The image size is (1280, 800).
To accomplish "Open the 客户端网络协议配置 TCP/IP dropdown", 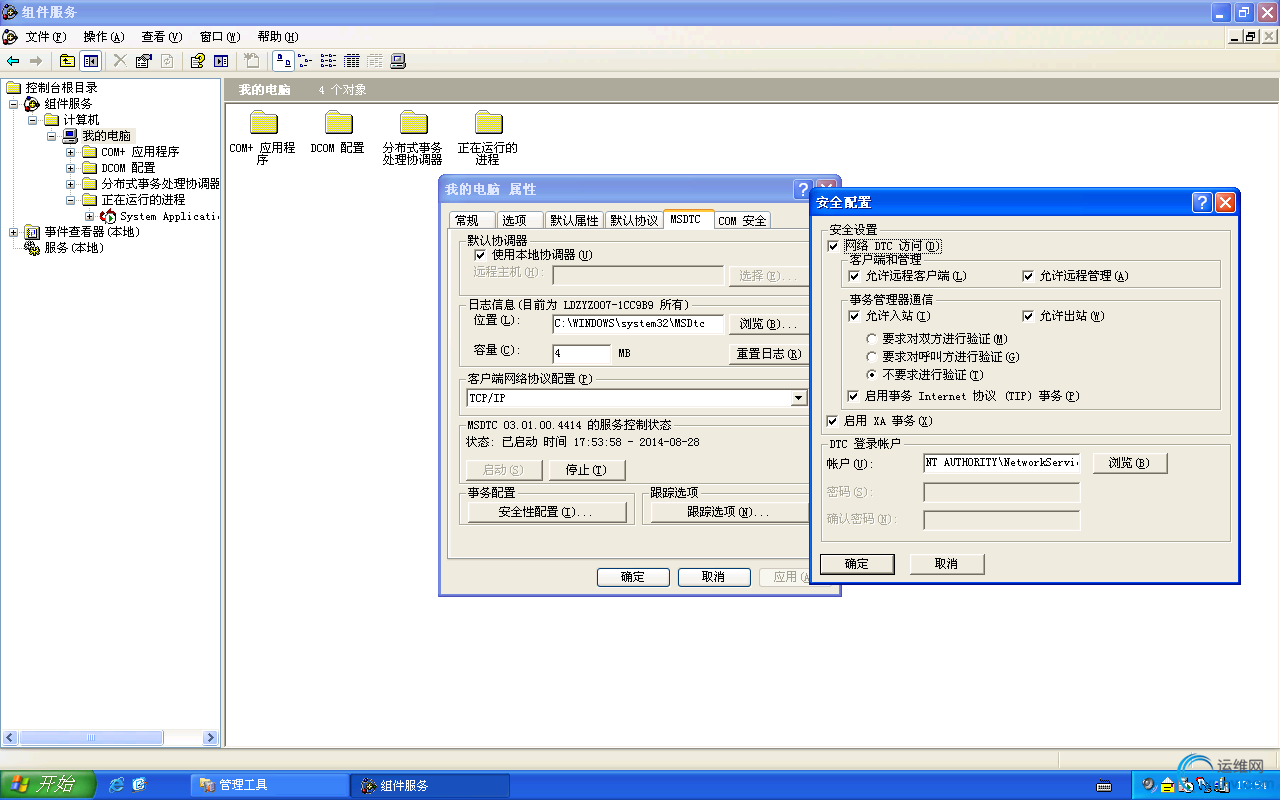I will [798, 398].
